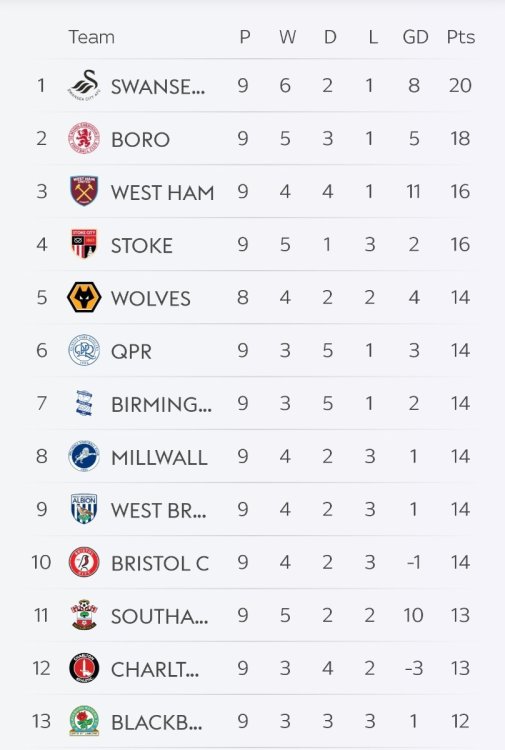The height and width of the screenshot is (750, 505).
Task: Click the Middlesbrough red lion badge
Action: 84,138
